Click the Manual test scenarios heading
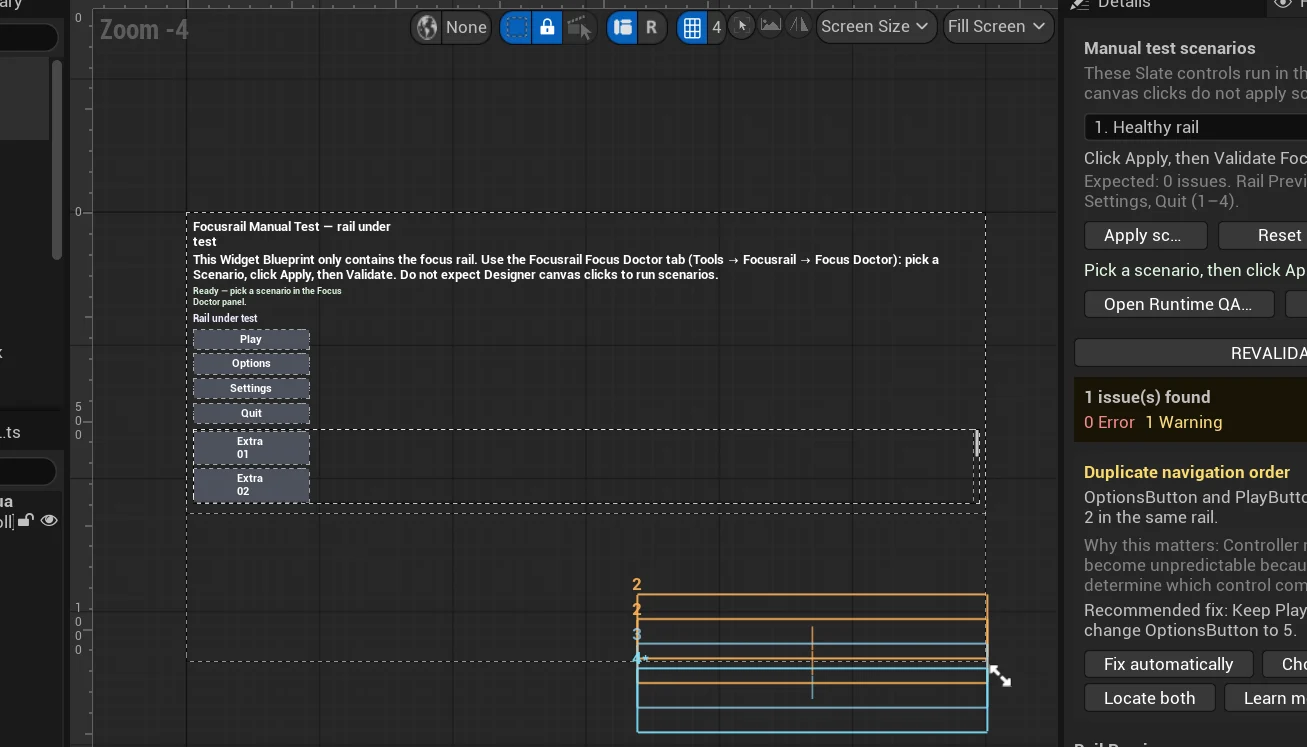1307x747 pixels. (1170, 48)
